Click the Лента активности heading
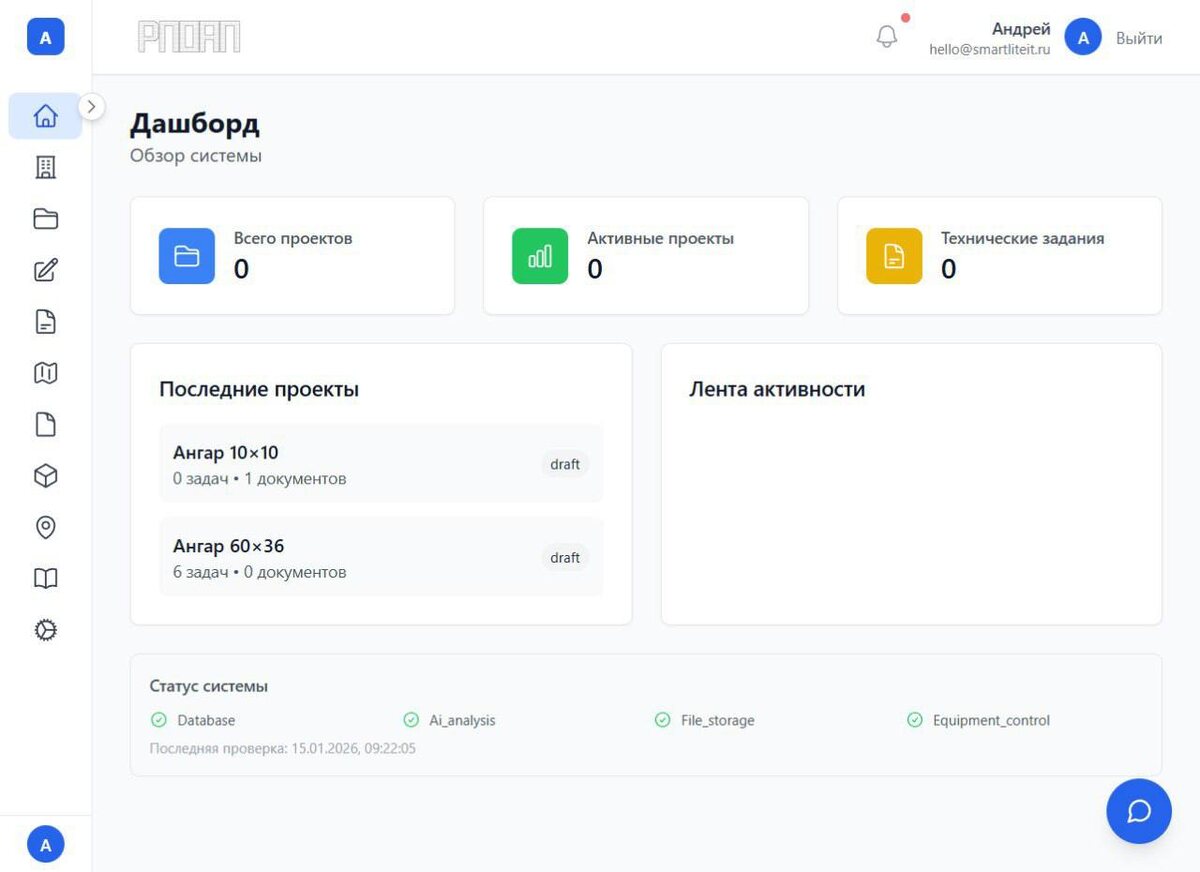This screenshot has width=1200, height=872. pos(777,389)
